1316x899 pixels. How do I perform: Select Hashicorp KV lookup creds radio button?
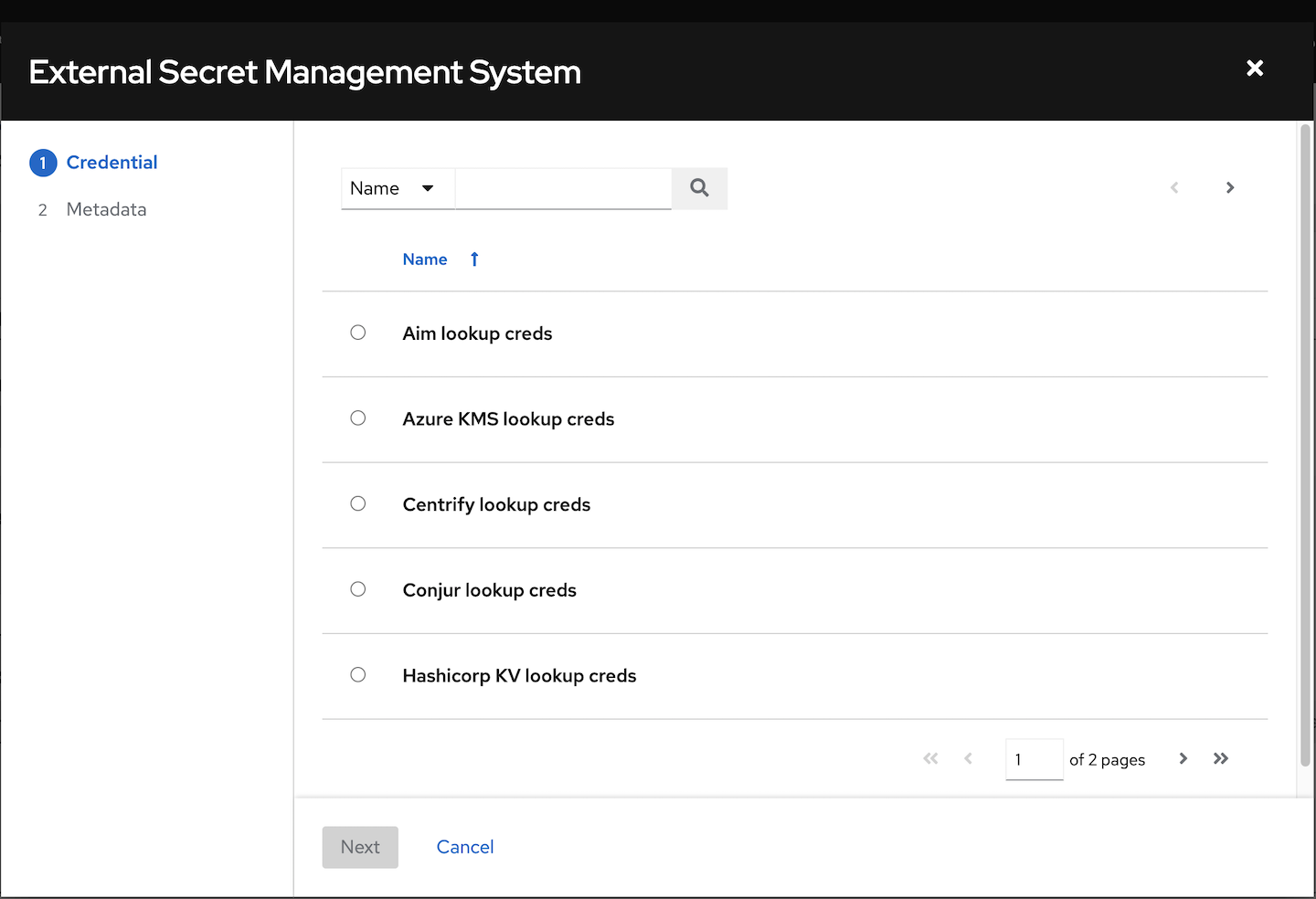[358, 675]
